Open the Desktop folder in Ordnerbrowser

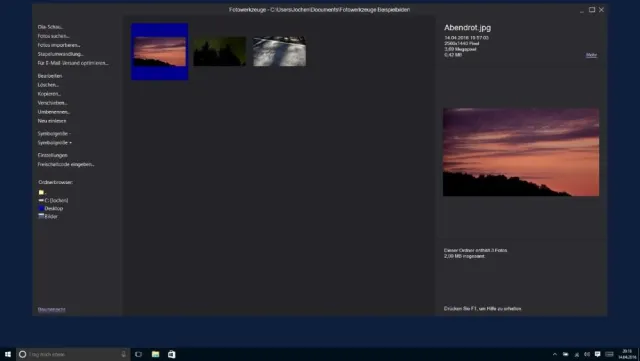[x=51, y=208]
